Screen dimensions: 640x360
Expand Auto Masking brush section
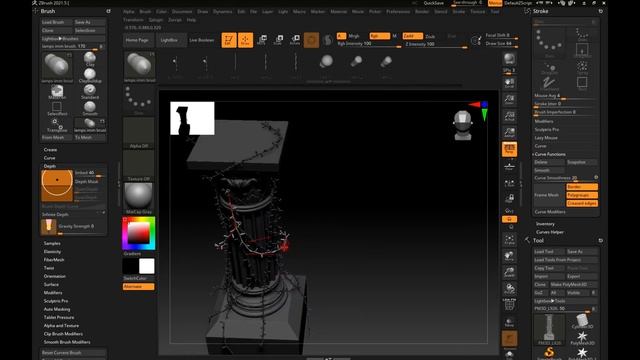pyautogui.click(x=57, y=309)
